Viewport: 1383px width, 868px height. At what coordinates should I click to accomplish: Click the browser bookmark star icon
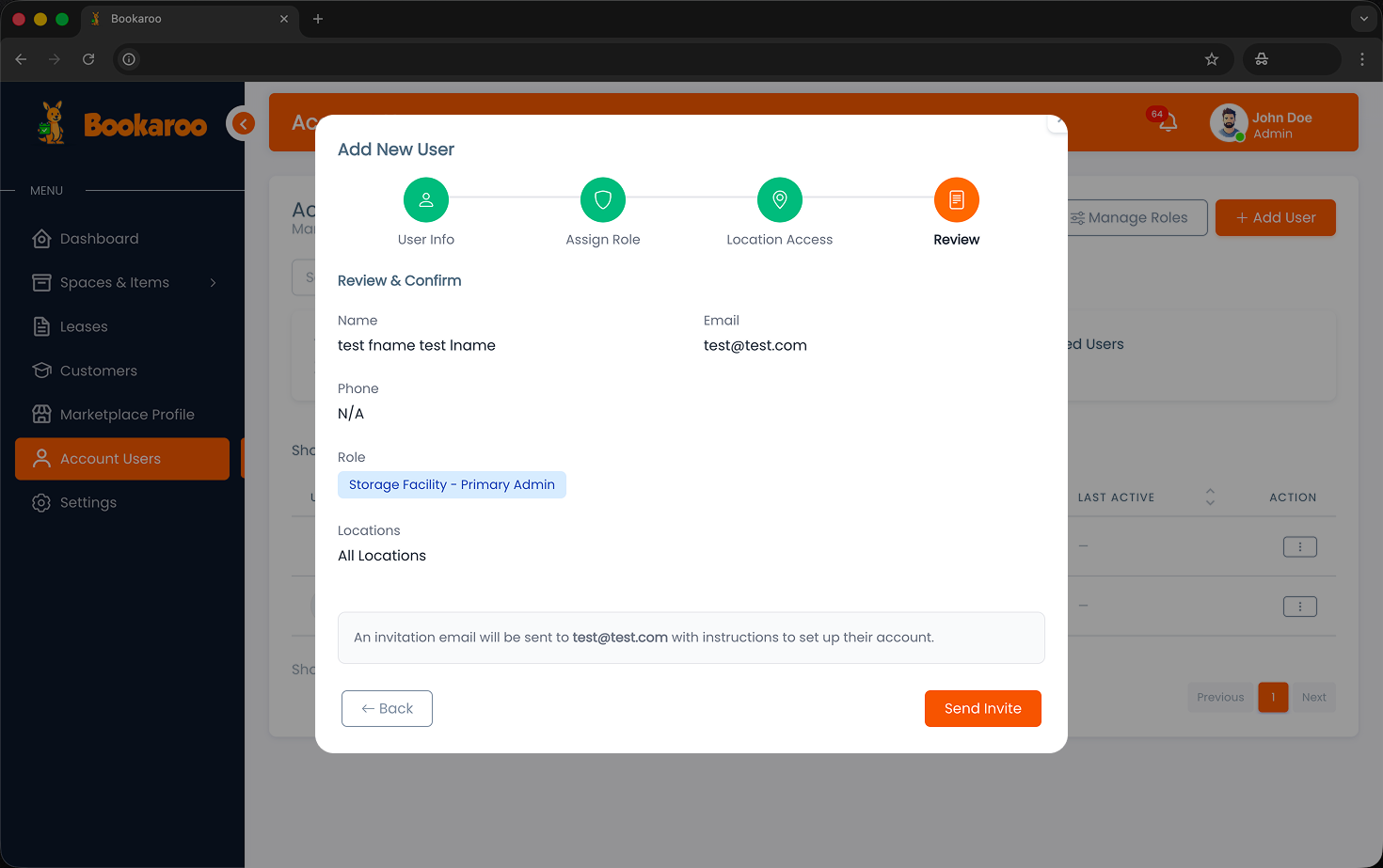(1211, 58)
